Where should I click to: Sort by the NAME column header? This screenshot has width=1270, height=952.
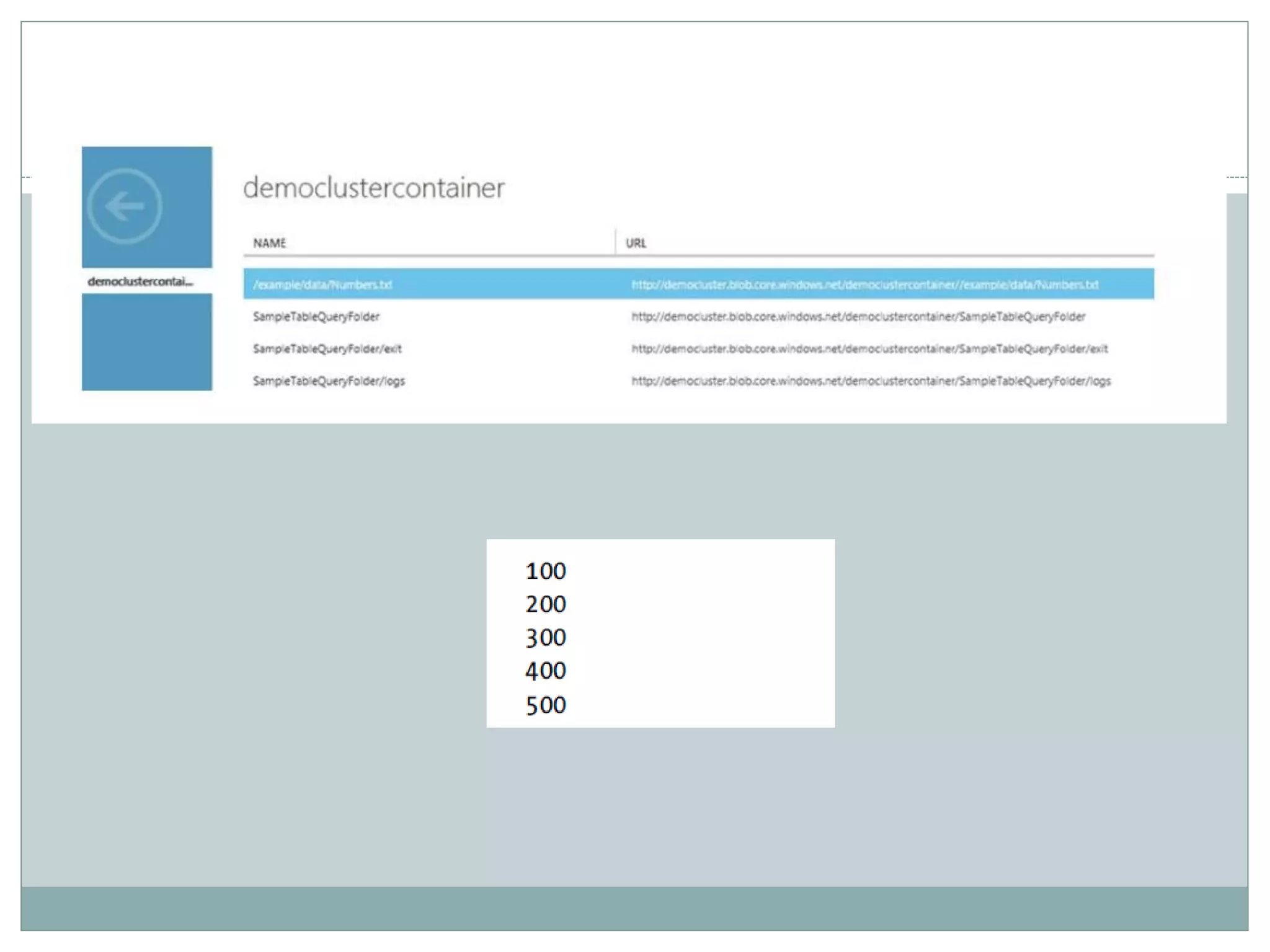click(269, 243)
